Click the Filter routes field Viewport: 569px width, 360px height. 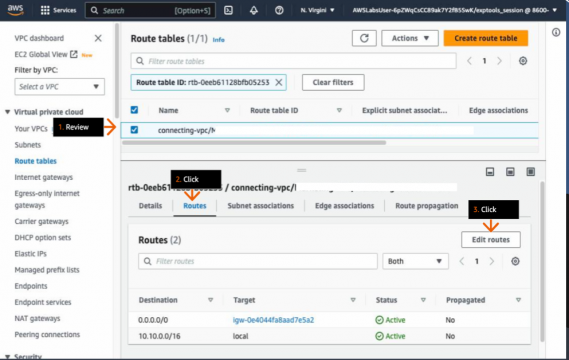tap(258, 261)
